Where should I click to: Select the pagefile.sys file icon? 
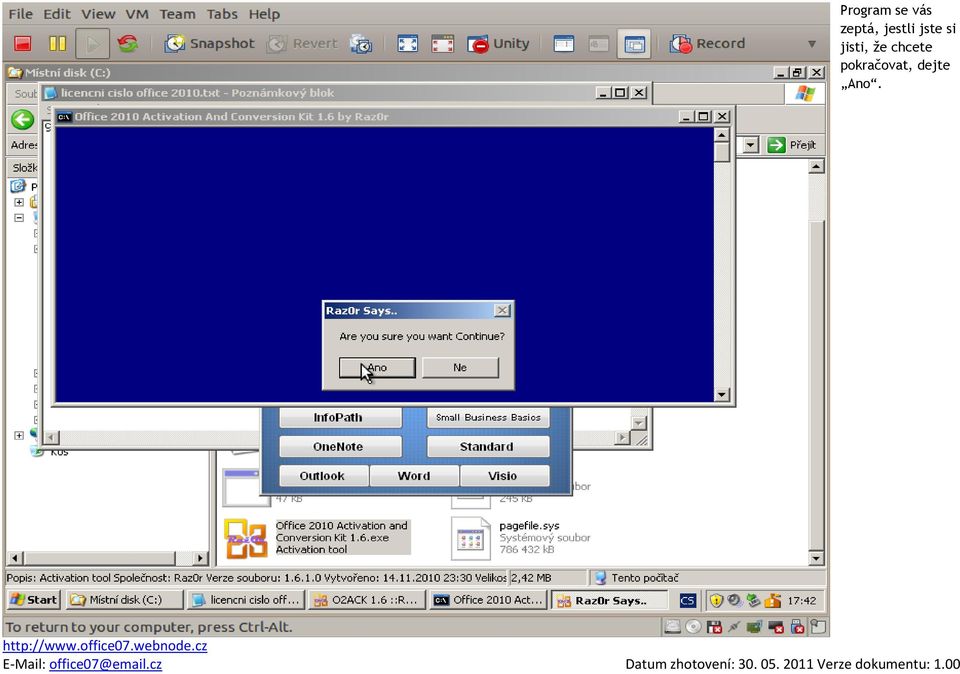point(471,539)
